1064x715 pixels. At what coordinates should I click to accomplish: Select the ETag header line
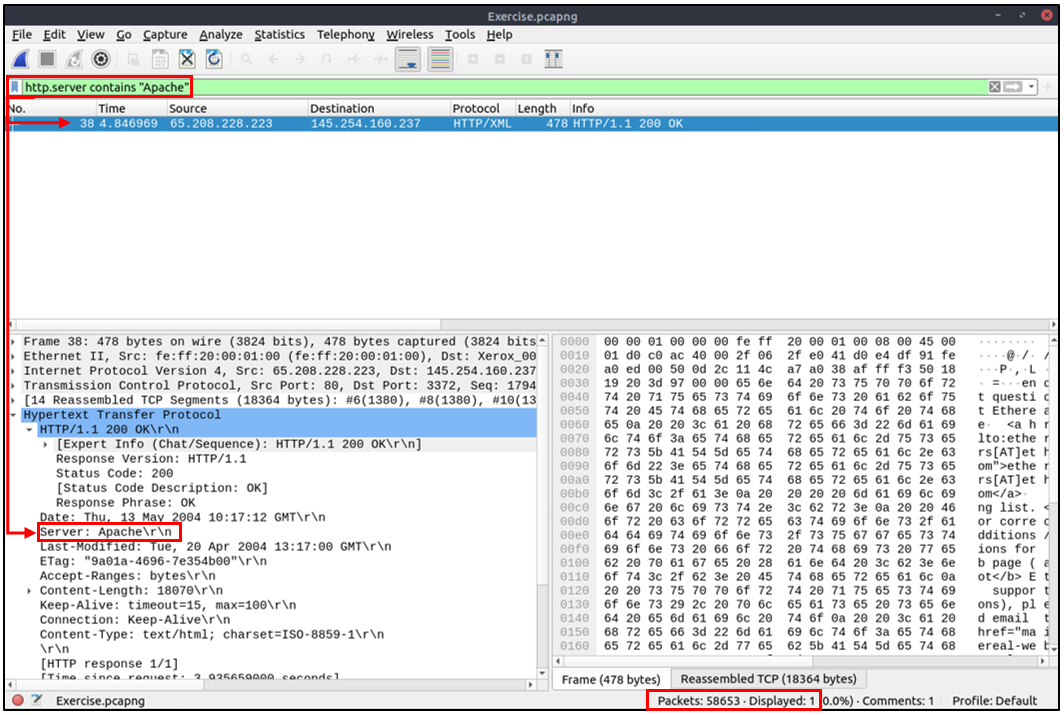click(153, 561)
